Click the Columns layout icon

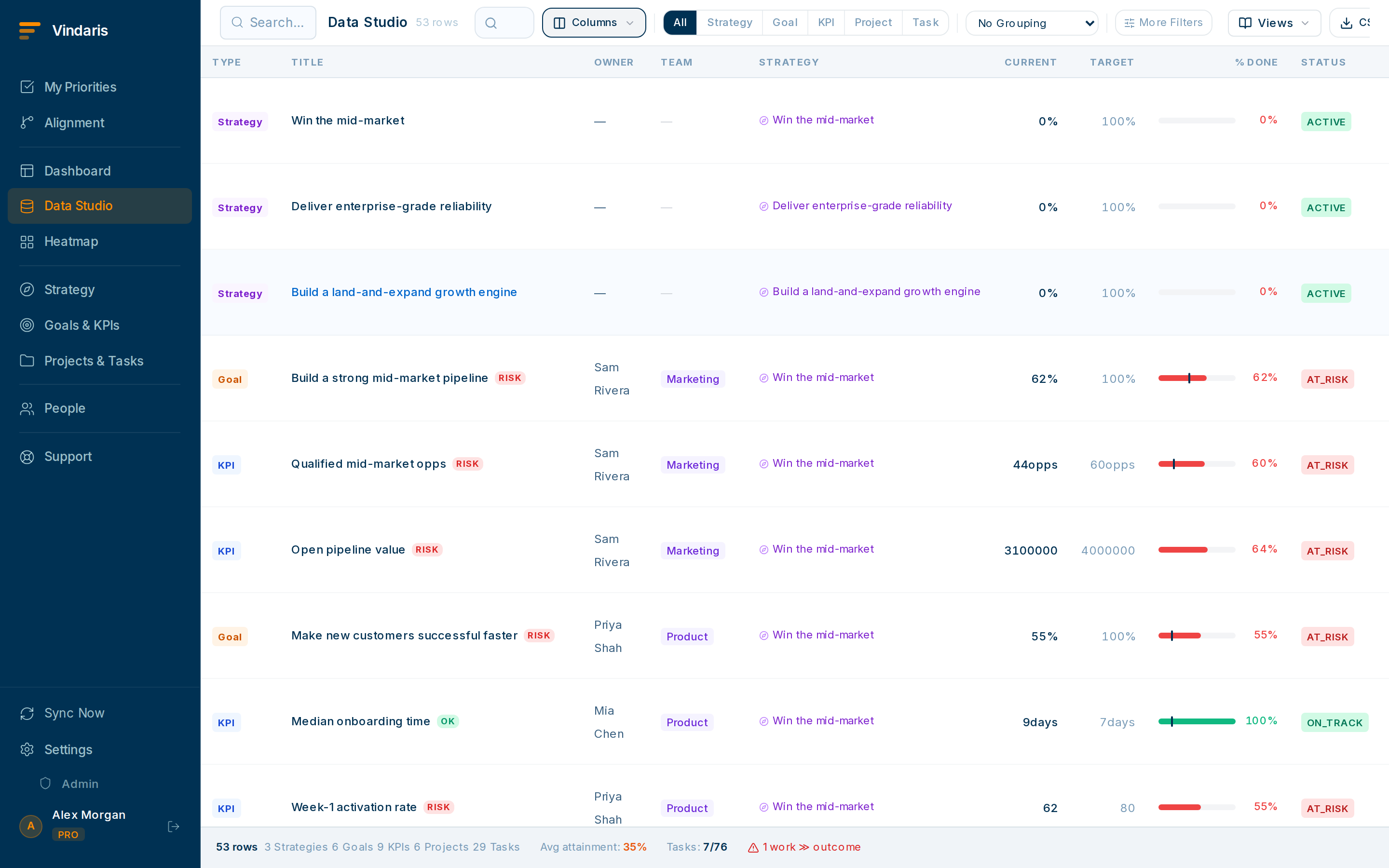point(559,23)
